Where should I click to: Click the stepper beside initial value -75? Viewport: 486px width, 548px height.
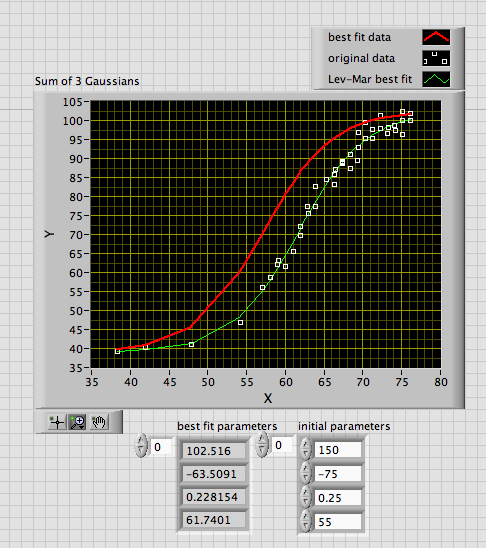(x=306, y=473)
